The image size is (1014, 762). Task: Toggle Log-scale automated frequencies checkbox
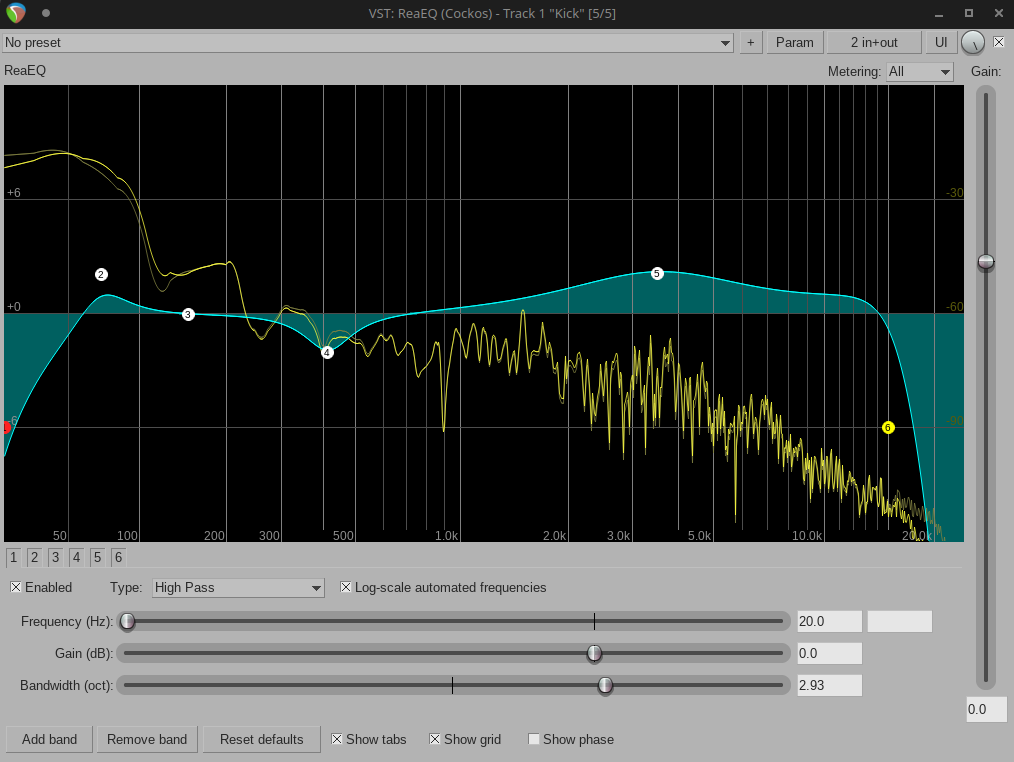tap(346, 587)
